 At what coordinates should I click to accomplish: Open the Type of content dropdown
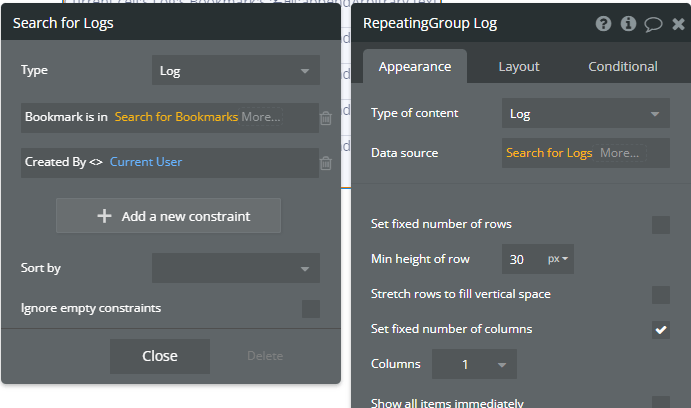point(586,114)
